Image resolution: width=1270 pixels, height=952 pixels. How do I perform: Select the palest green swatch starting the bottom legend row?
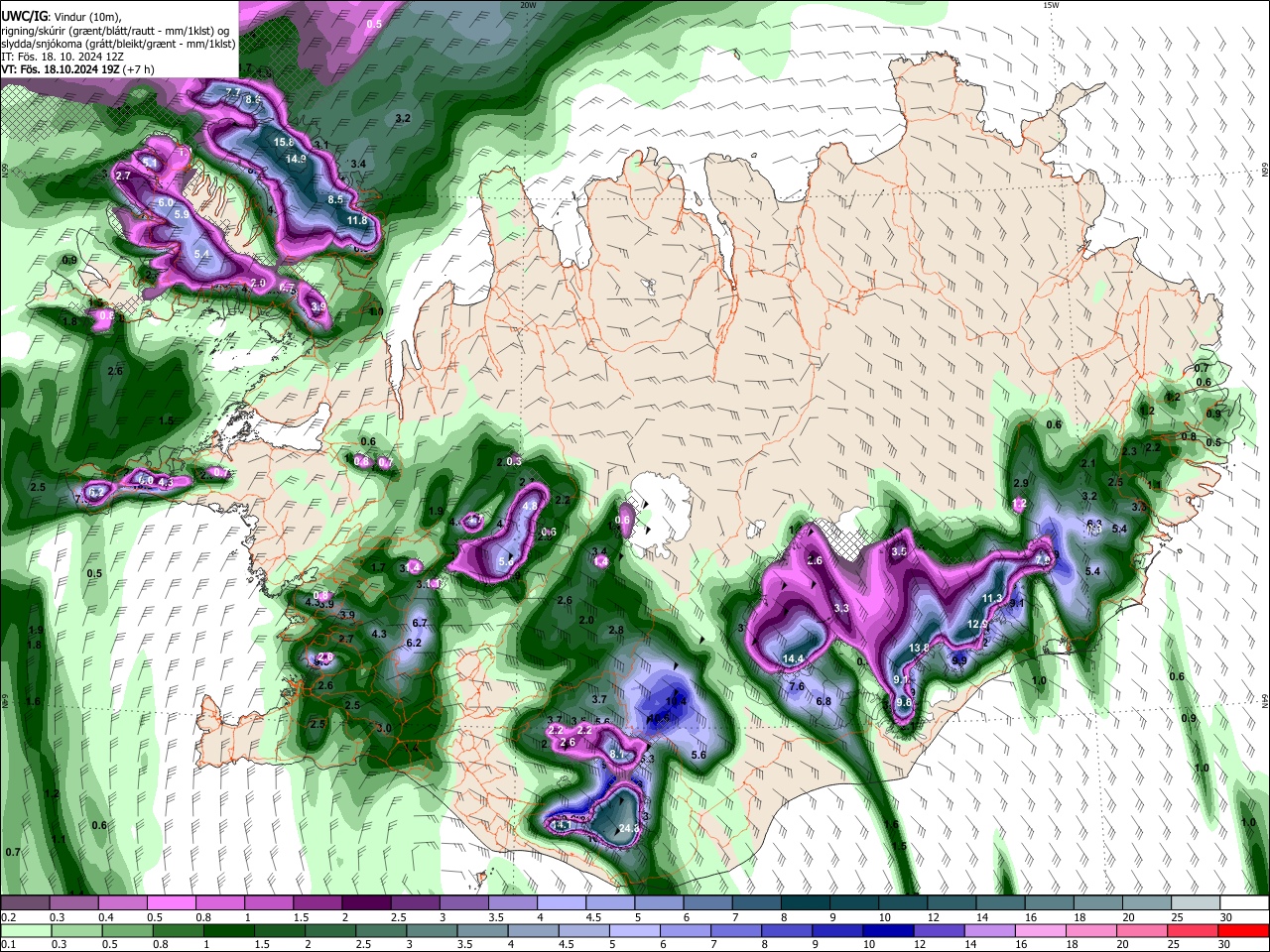[x=27, y=930]
